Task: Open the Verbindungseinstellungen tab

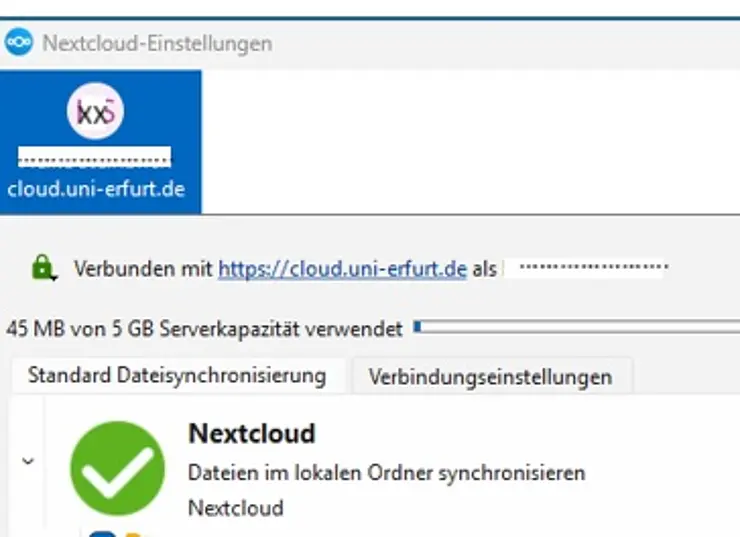Action: click(x=490, y=377)
